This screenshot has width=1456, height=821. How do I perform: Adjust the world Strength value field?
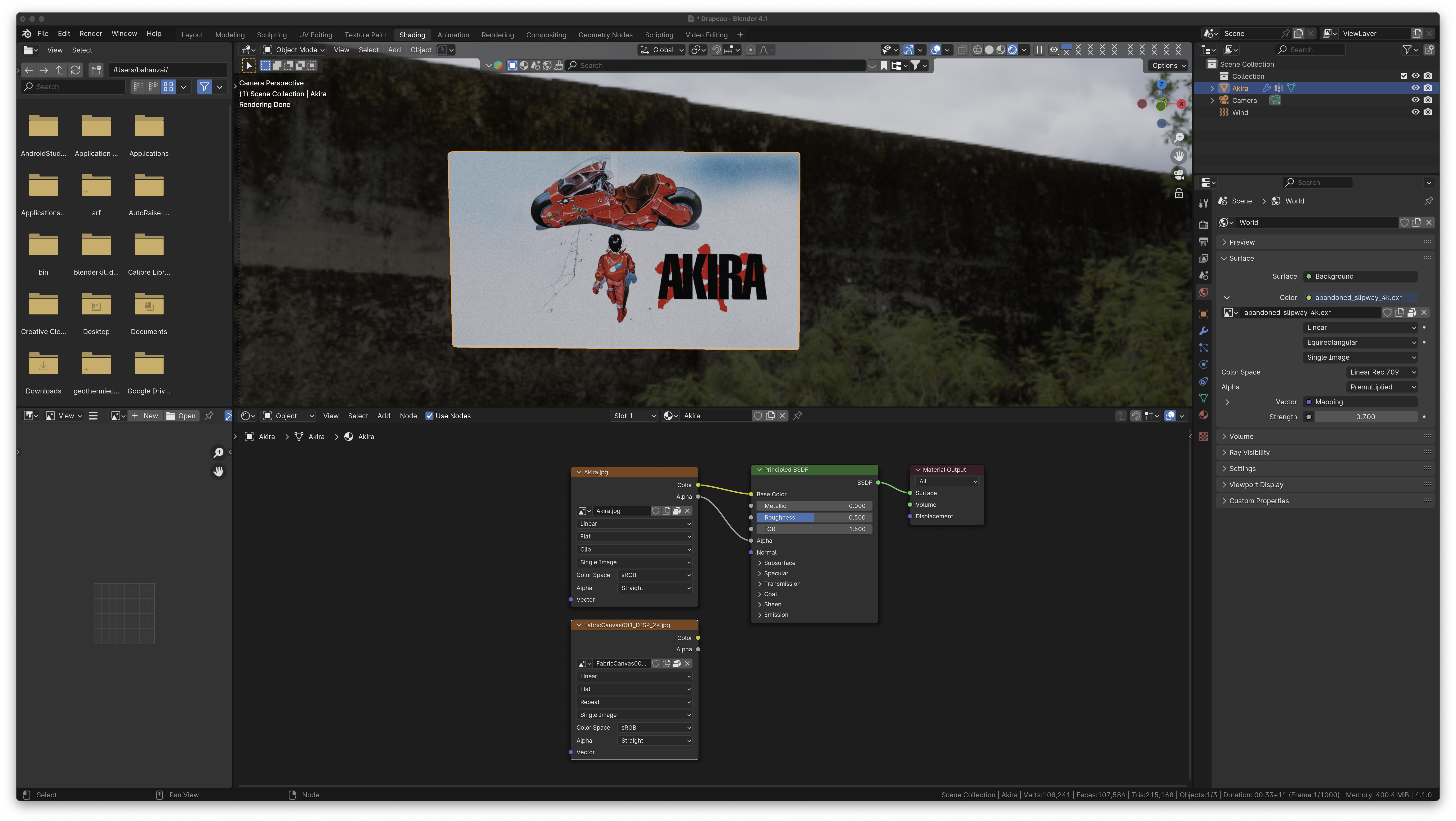point(1366,417)
